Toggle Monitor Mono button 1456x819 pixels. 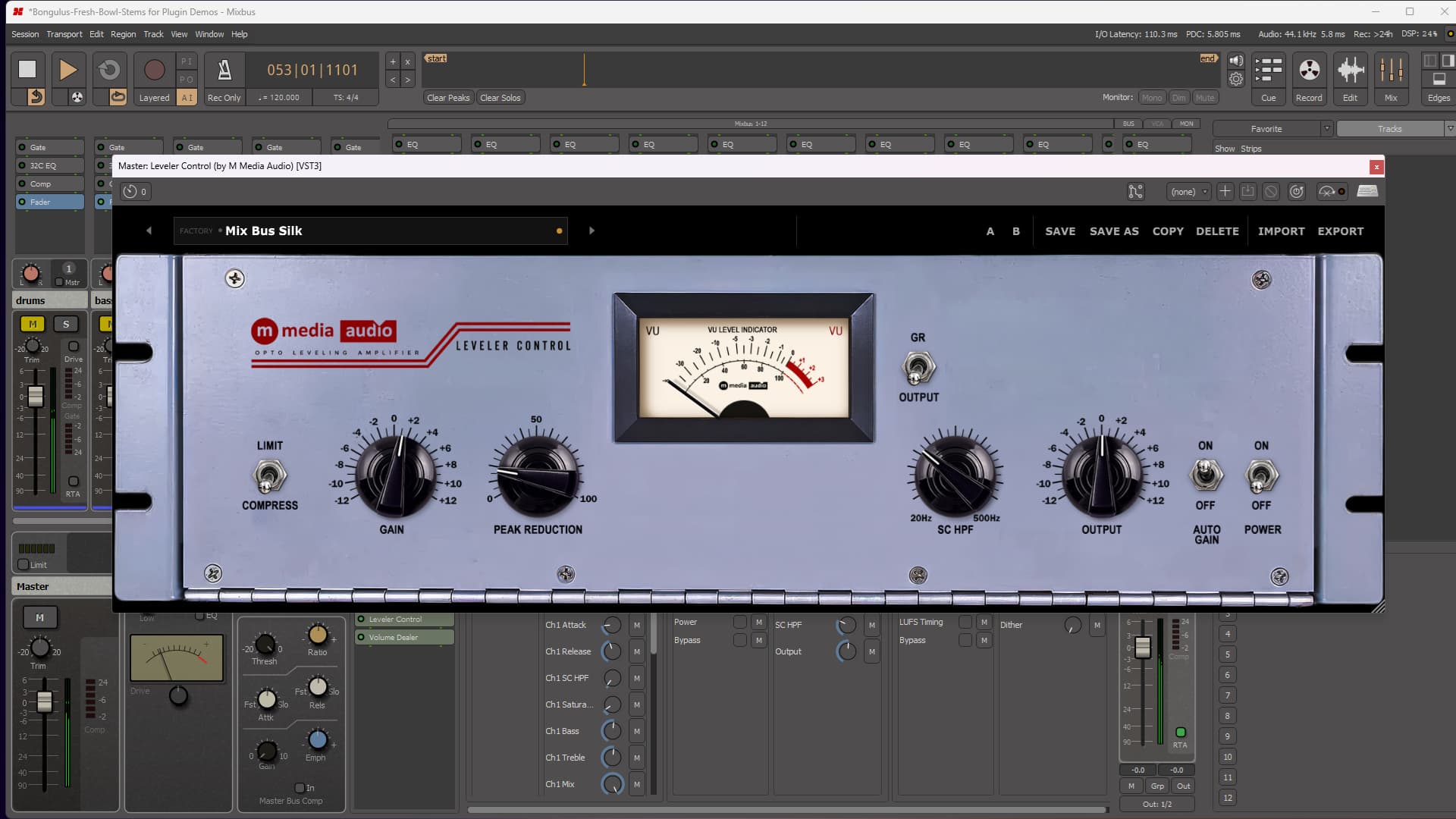tap(1151, 97)
